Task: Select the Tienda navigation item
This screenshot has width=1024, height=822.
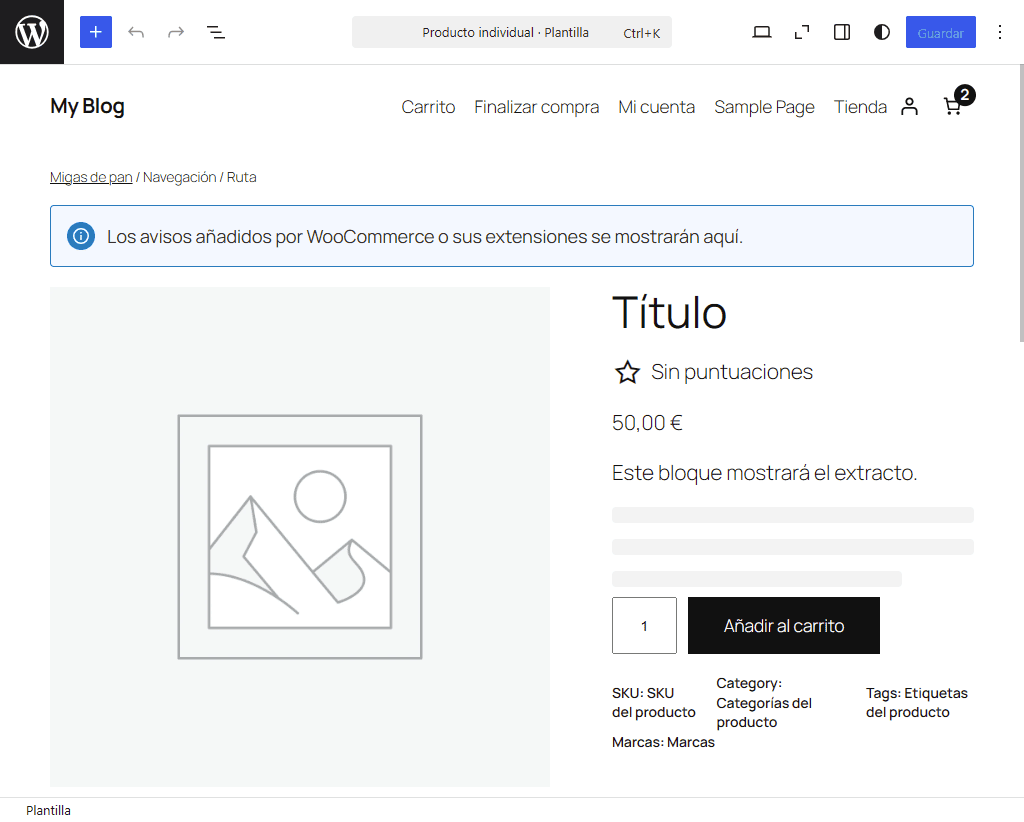Action: (x=860, y=107)
